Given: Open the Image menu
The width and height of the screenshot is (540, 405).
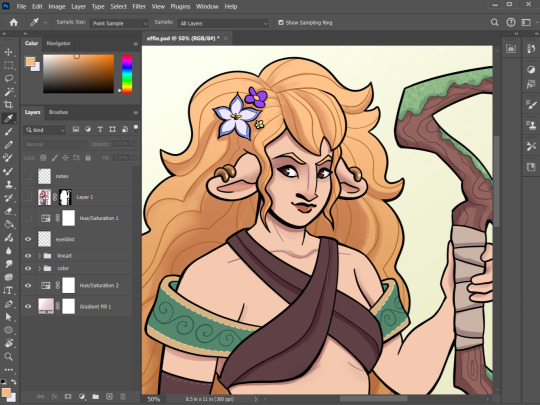Looking at the screenshot, I should [x=57, y=7].
